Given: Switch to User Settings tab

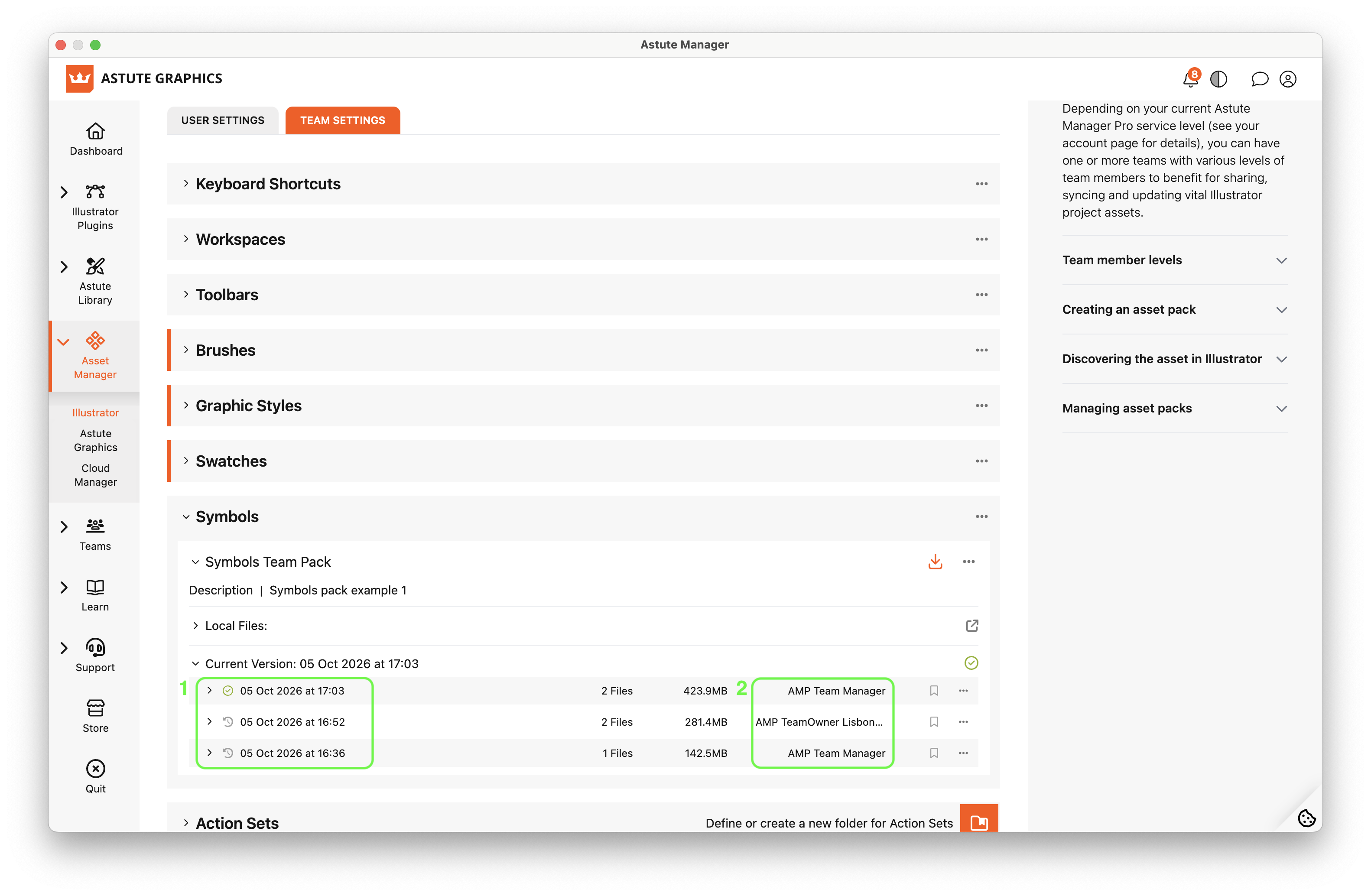Looking at the screenshot, I should click(x=222, y=120).
